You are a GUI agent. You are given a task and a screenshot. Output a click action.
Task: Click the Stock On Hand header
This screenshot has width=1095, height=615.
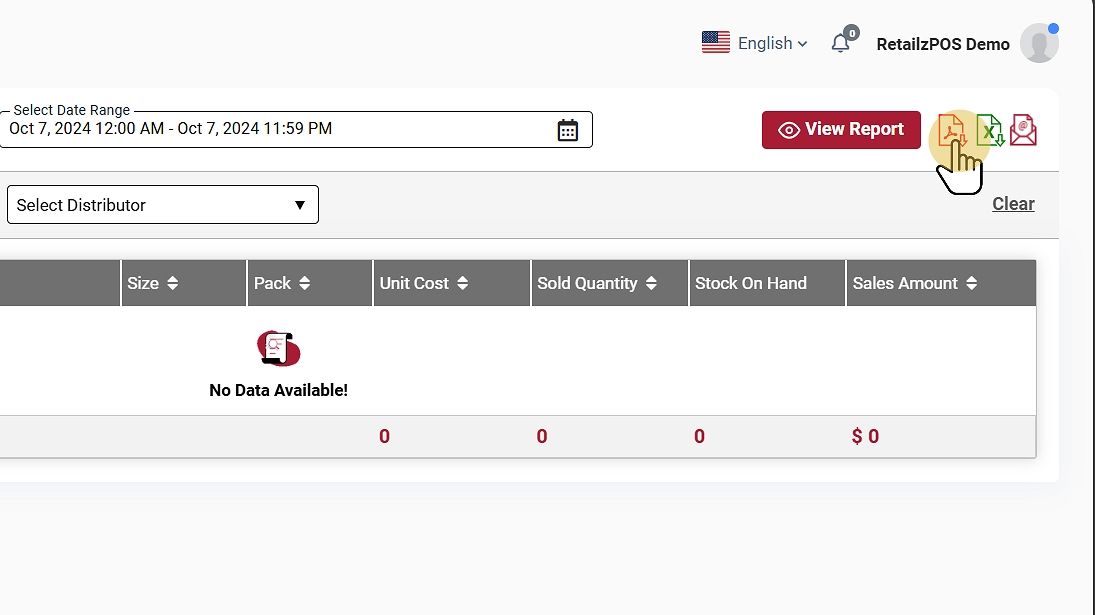(751, 283)
